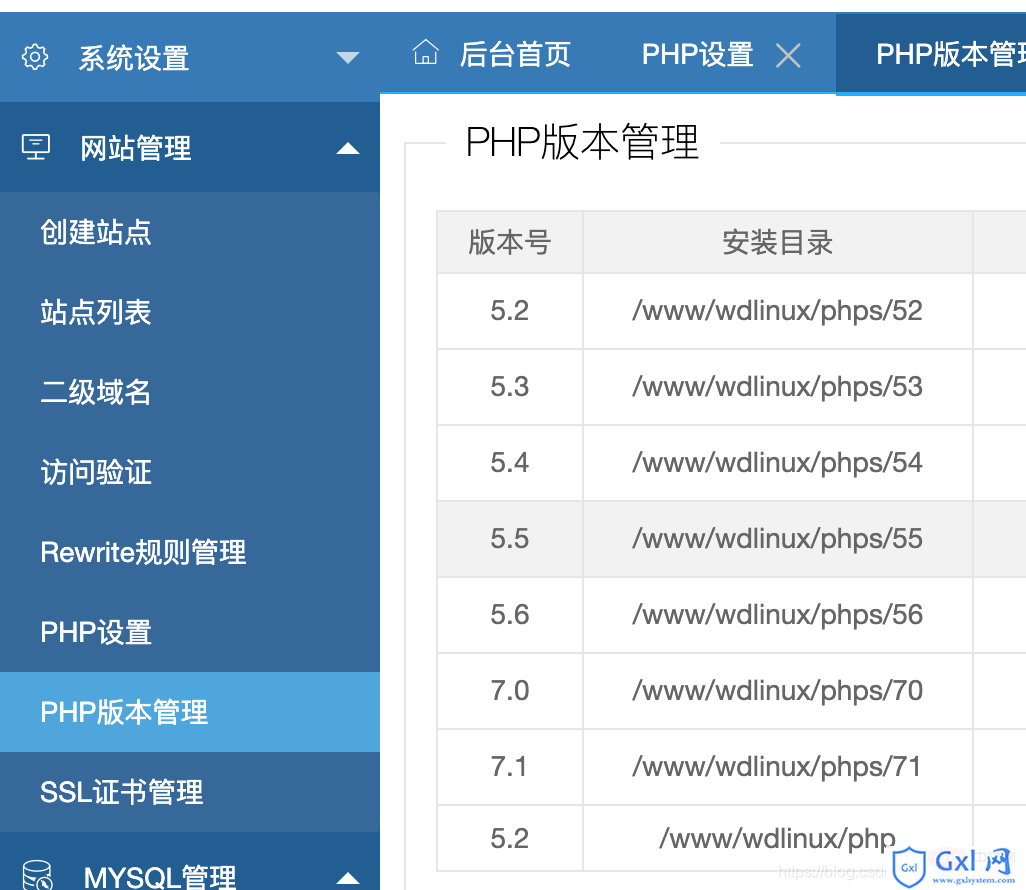Screen dimensions: 1026x890
Task: Expand the 系统设置 dropdown arrow
Action: 347,58
